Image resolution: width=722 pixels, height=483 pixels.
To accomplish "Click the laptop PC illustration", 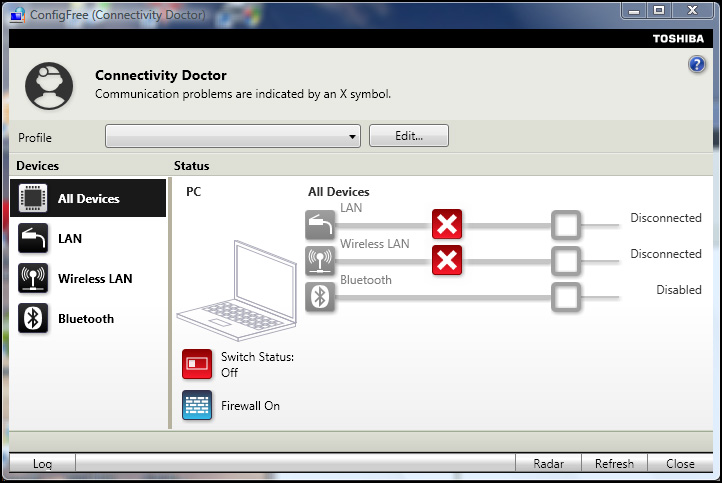I will click(237, 290).
